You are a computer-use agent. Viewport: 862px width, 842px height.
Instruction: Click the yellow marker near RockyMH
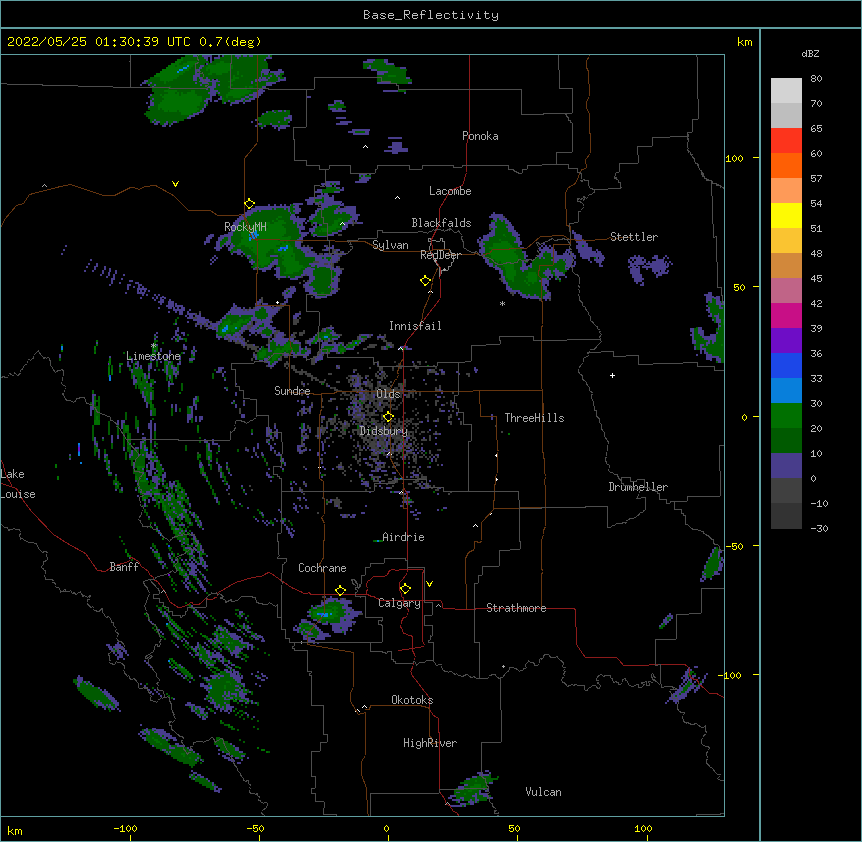click(249, 204)
